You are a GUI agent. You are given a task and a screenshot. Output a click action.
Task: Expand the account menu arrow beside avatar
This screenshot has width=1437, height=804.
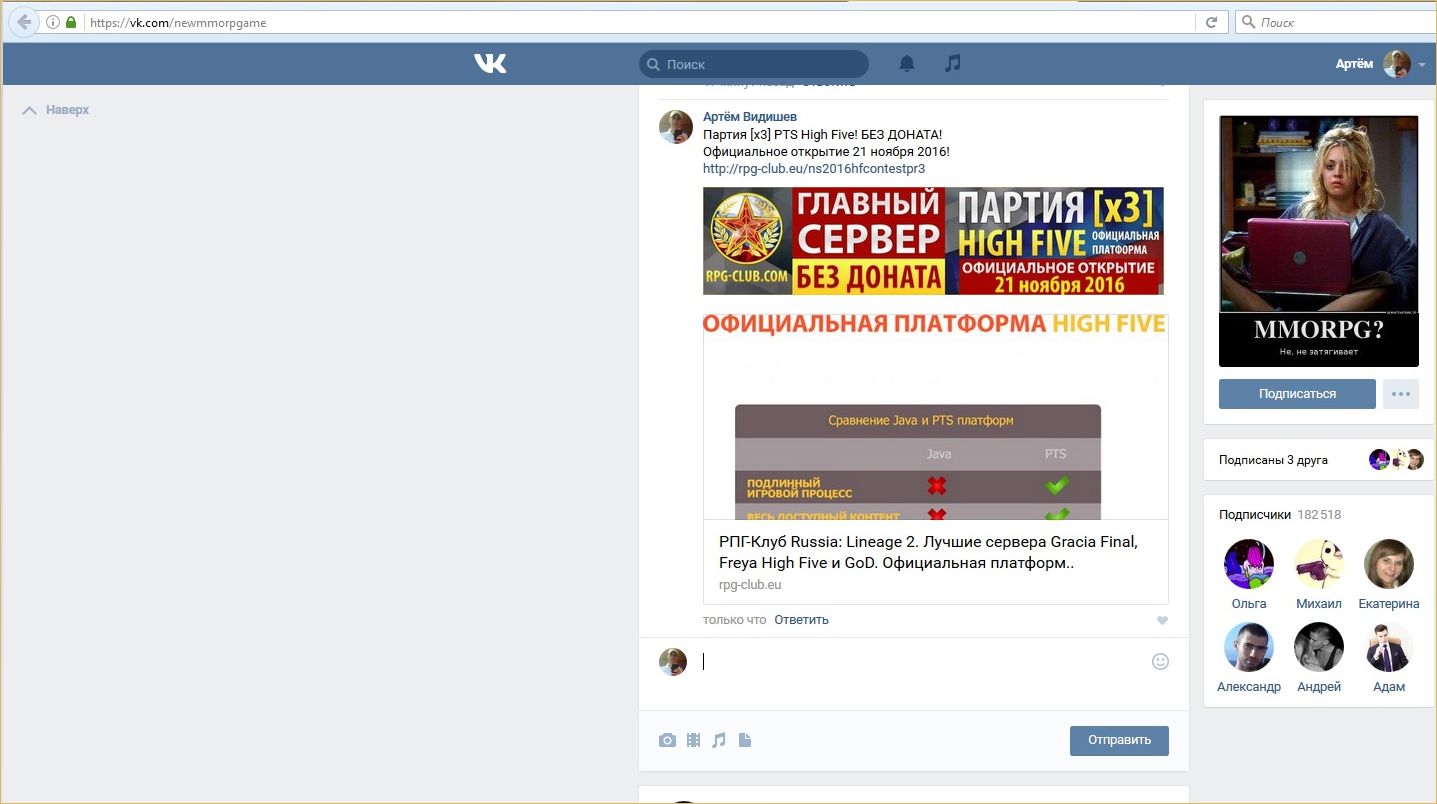(x=1422, y=65)
